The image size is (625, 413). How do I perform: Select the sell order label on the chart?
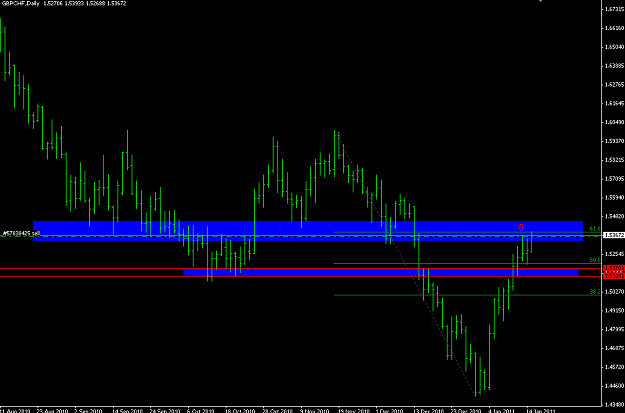coord(21,233)
